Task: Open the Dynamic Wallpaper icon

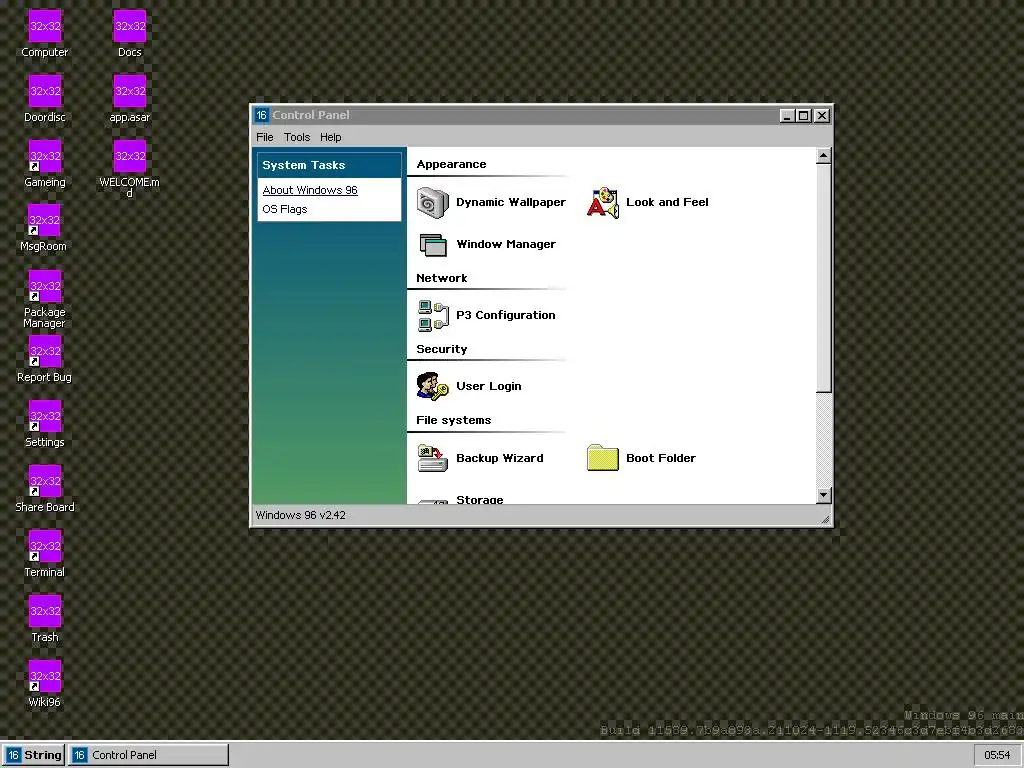Action: 432,202
